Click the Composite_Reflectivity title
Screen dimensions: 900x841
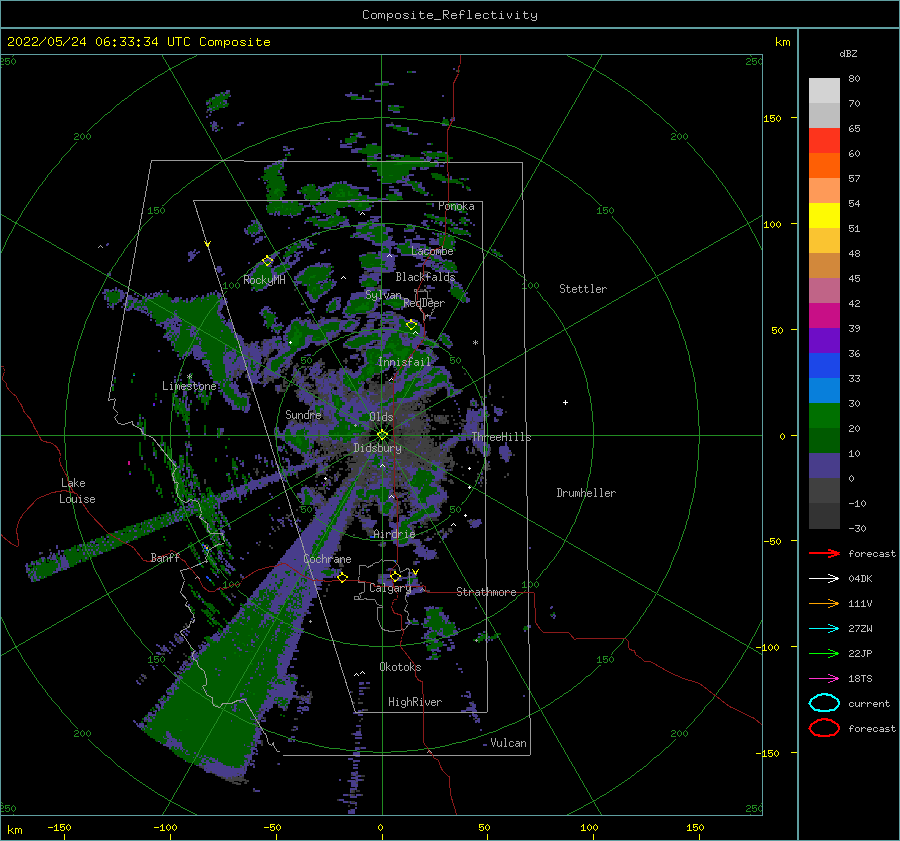pyautogui.click(x=449, y=15)
